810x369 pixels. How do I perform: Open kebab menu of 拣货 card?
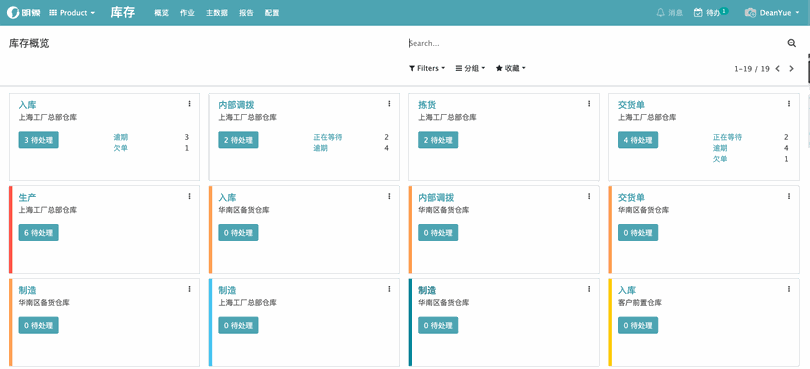point(589,104)
